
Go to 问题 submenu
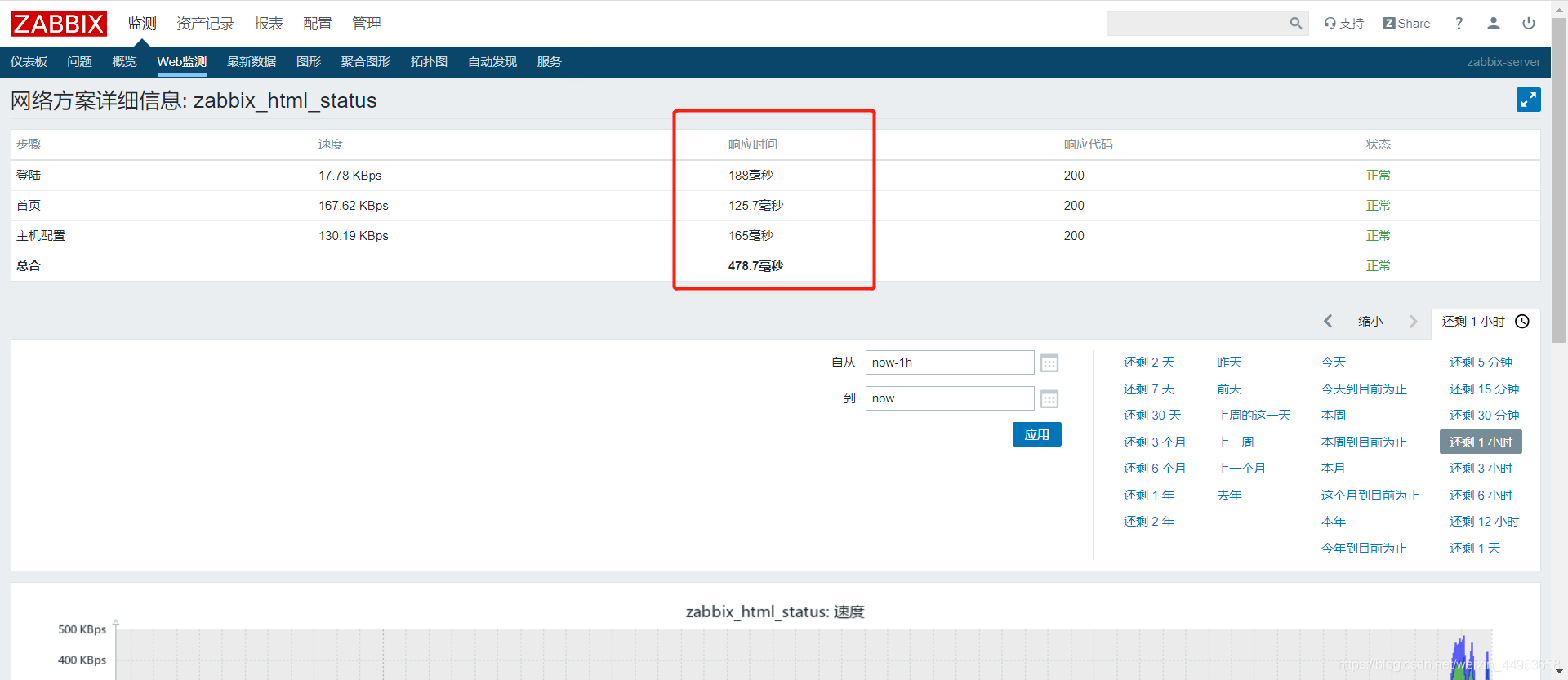[79, 62]
